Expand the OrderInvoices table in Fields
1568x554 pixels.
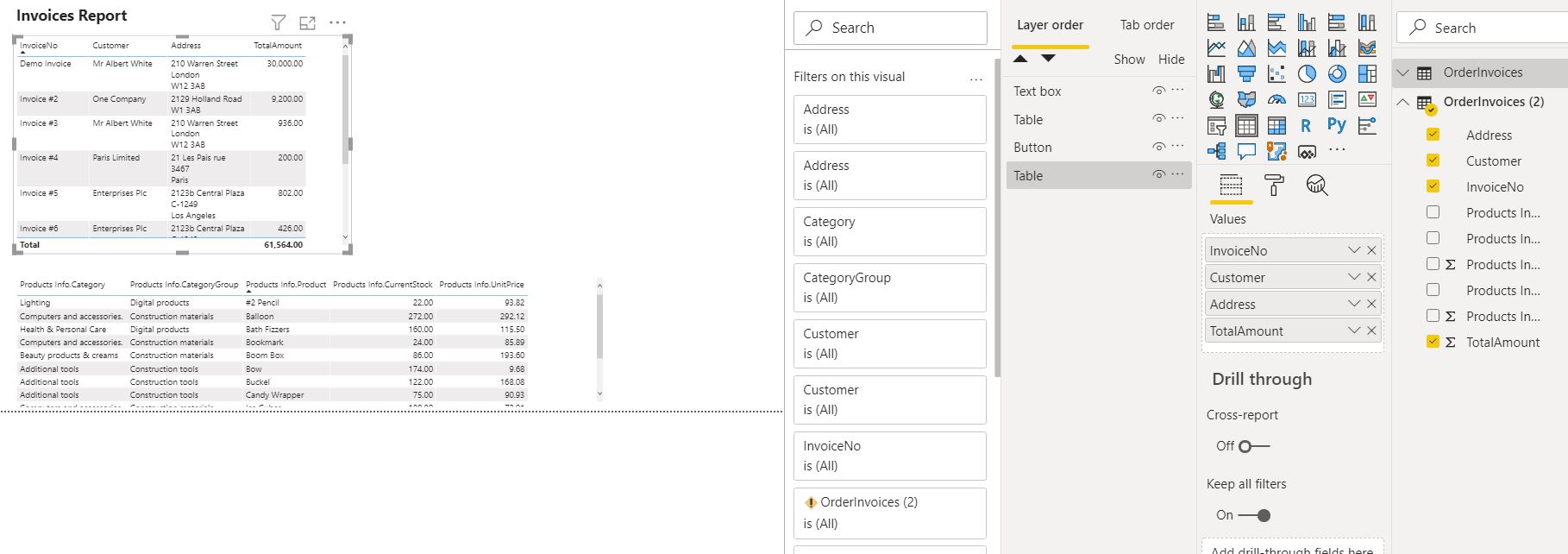pyautogui.click(x=1403, y=72)
